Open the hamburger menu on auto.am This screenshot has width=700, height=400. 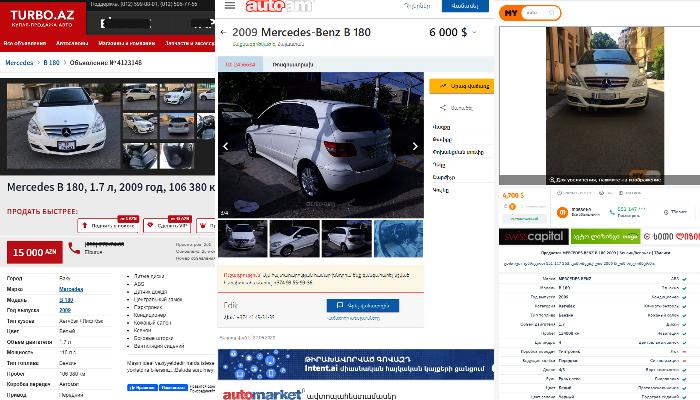230,5
